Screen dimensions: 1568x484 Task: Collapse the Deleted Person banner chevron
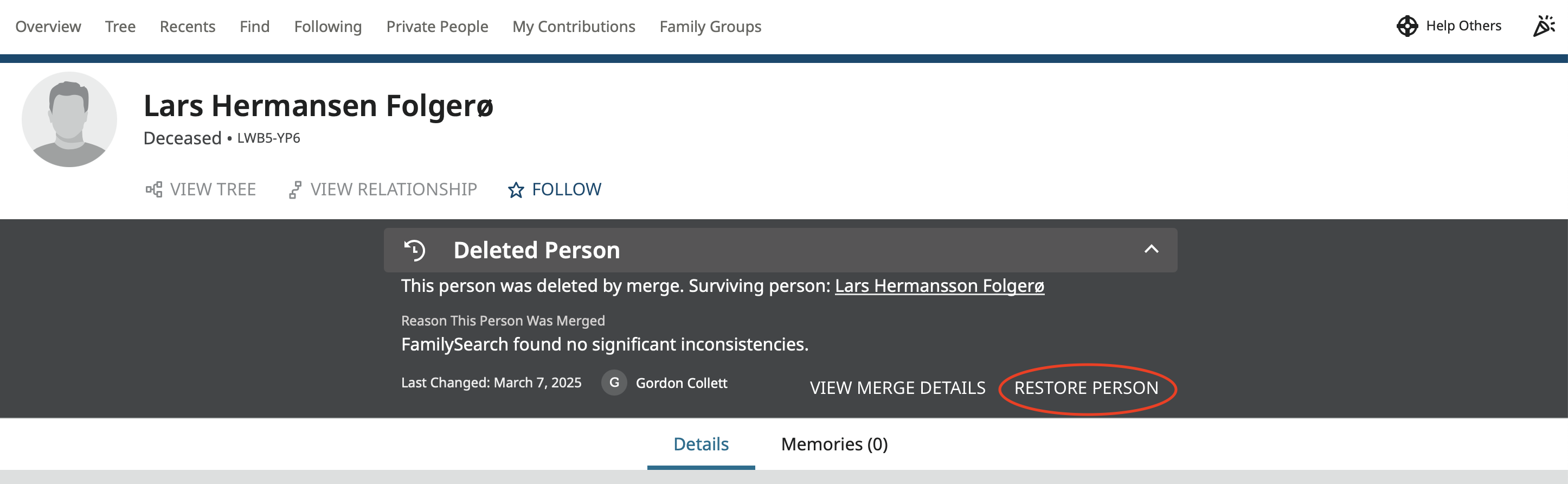tap(1151, 249)
